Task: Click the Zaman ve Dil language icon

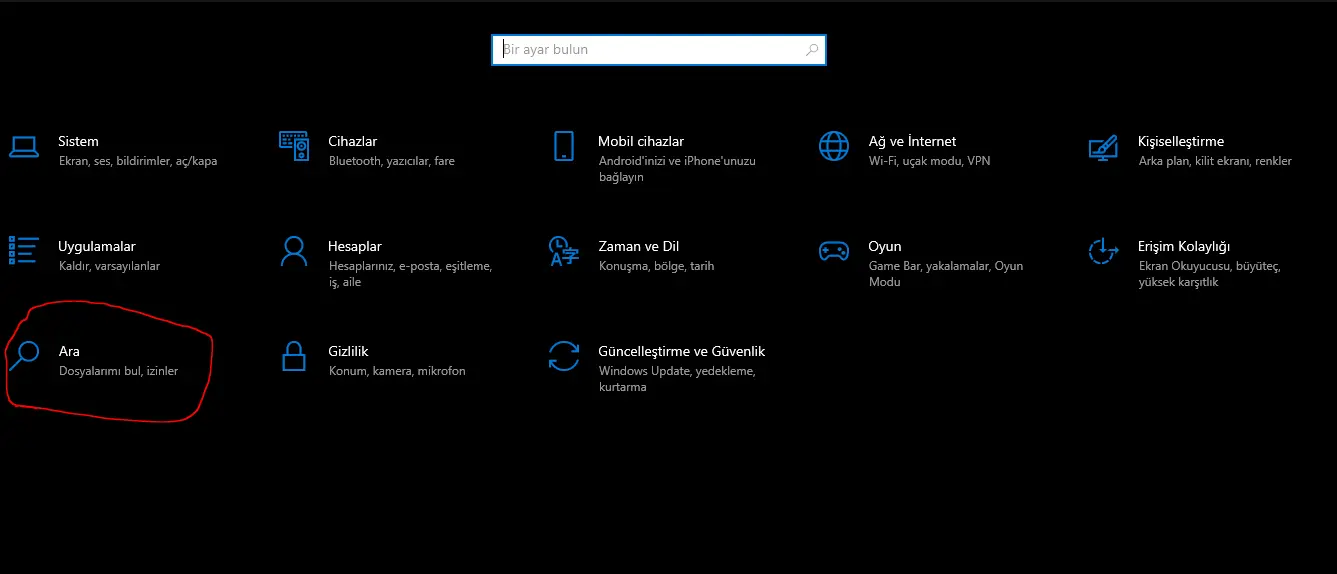Action: 564,251
